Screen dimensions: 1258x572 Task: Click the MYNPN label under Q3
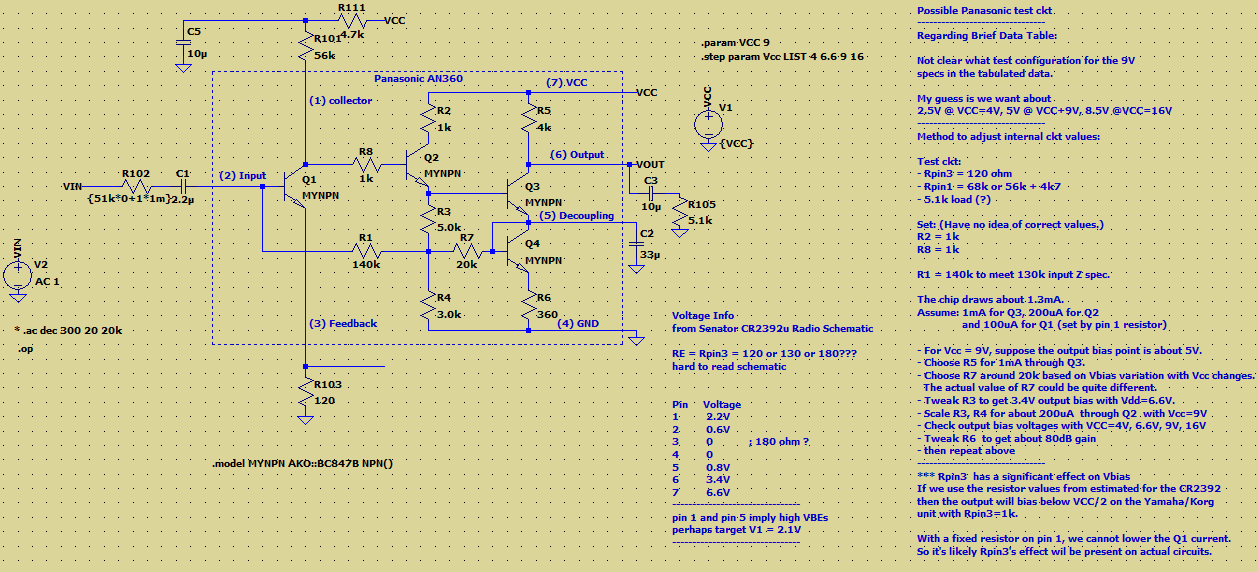click(544, 201)
